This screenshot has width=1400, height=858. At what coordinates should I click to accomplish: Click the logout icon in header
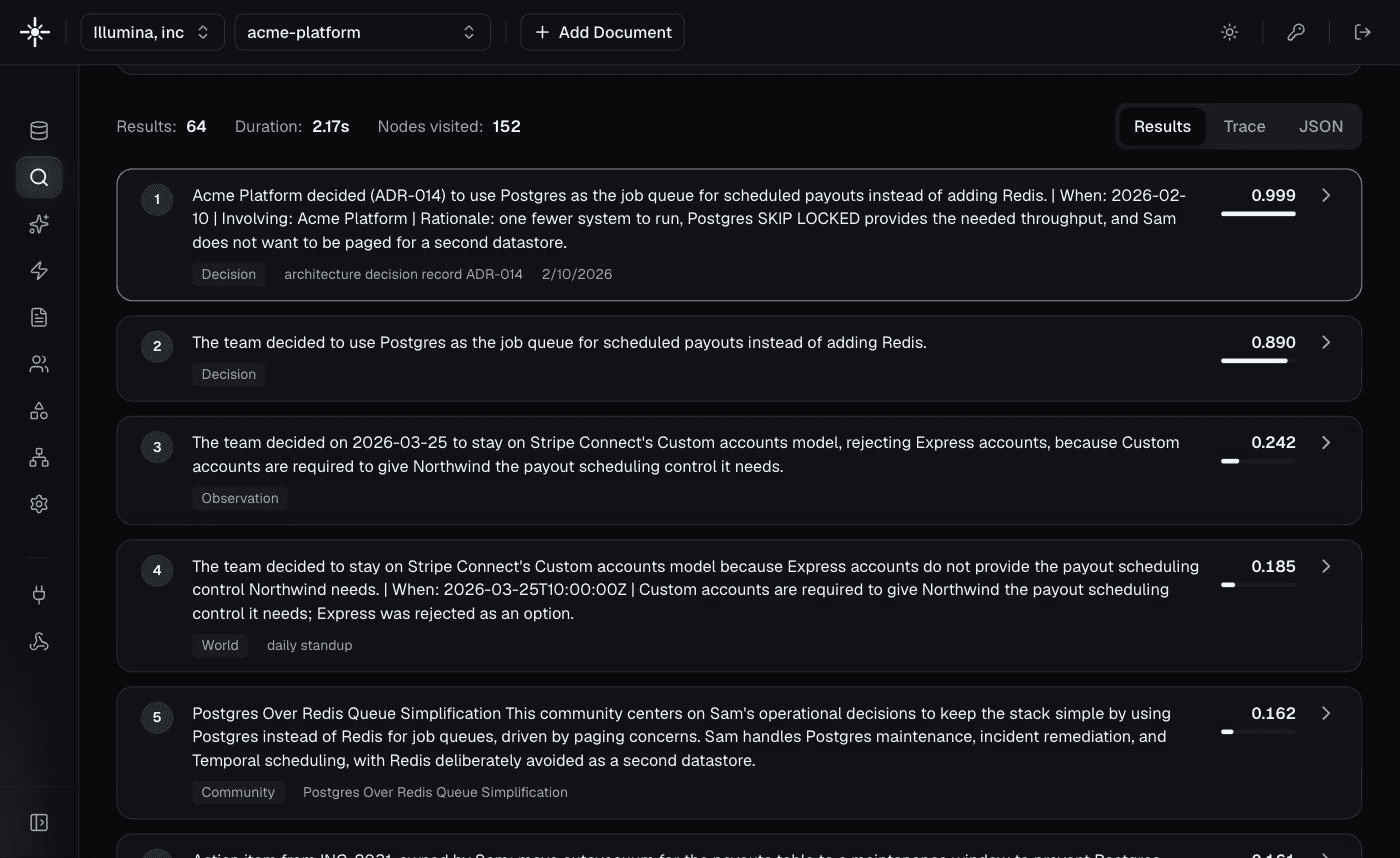[x=1362, y=32]
